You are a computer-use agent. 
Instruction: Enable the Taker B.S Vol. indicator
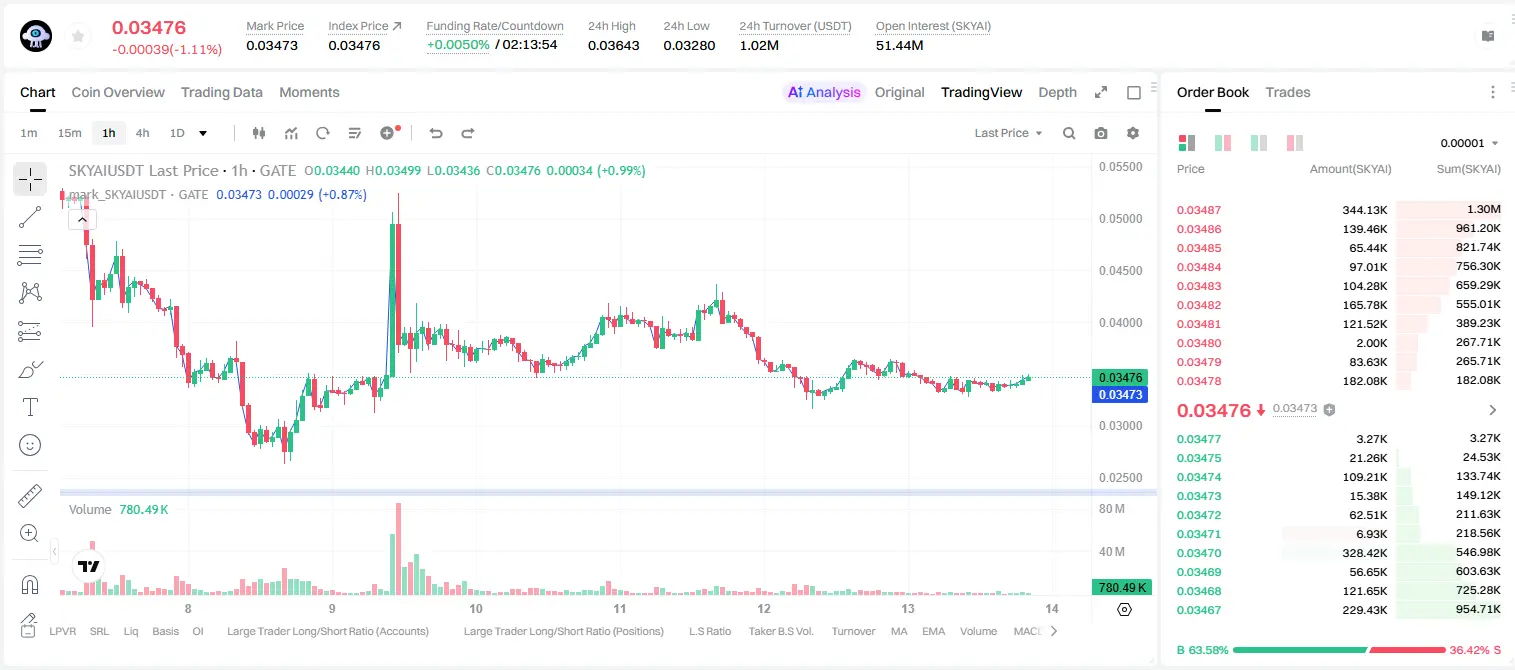(781, 631)
